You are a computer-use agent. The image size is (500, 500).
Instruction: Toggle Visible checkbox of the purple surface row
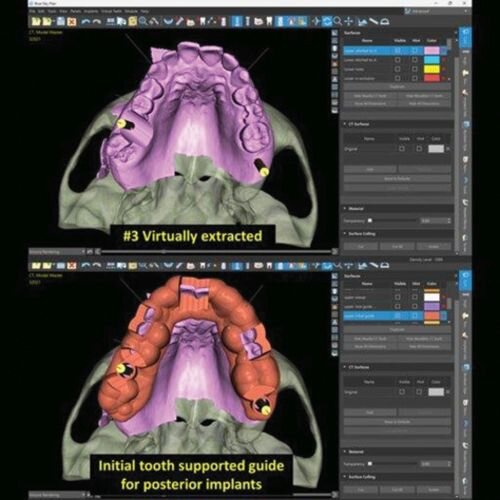tap(398, 306)
